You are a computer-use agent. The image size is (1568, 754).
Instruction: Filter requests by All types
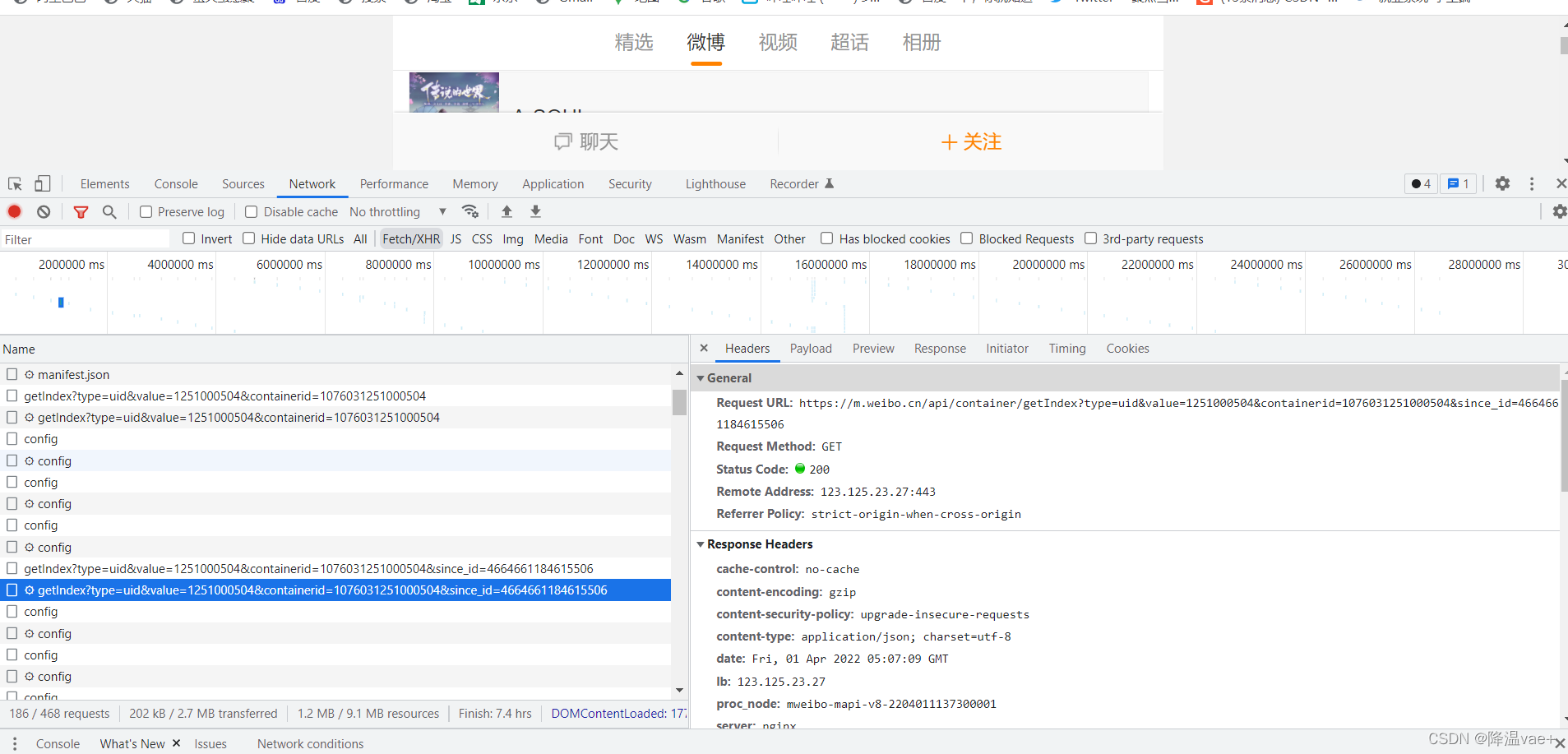tap(360, 239)
